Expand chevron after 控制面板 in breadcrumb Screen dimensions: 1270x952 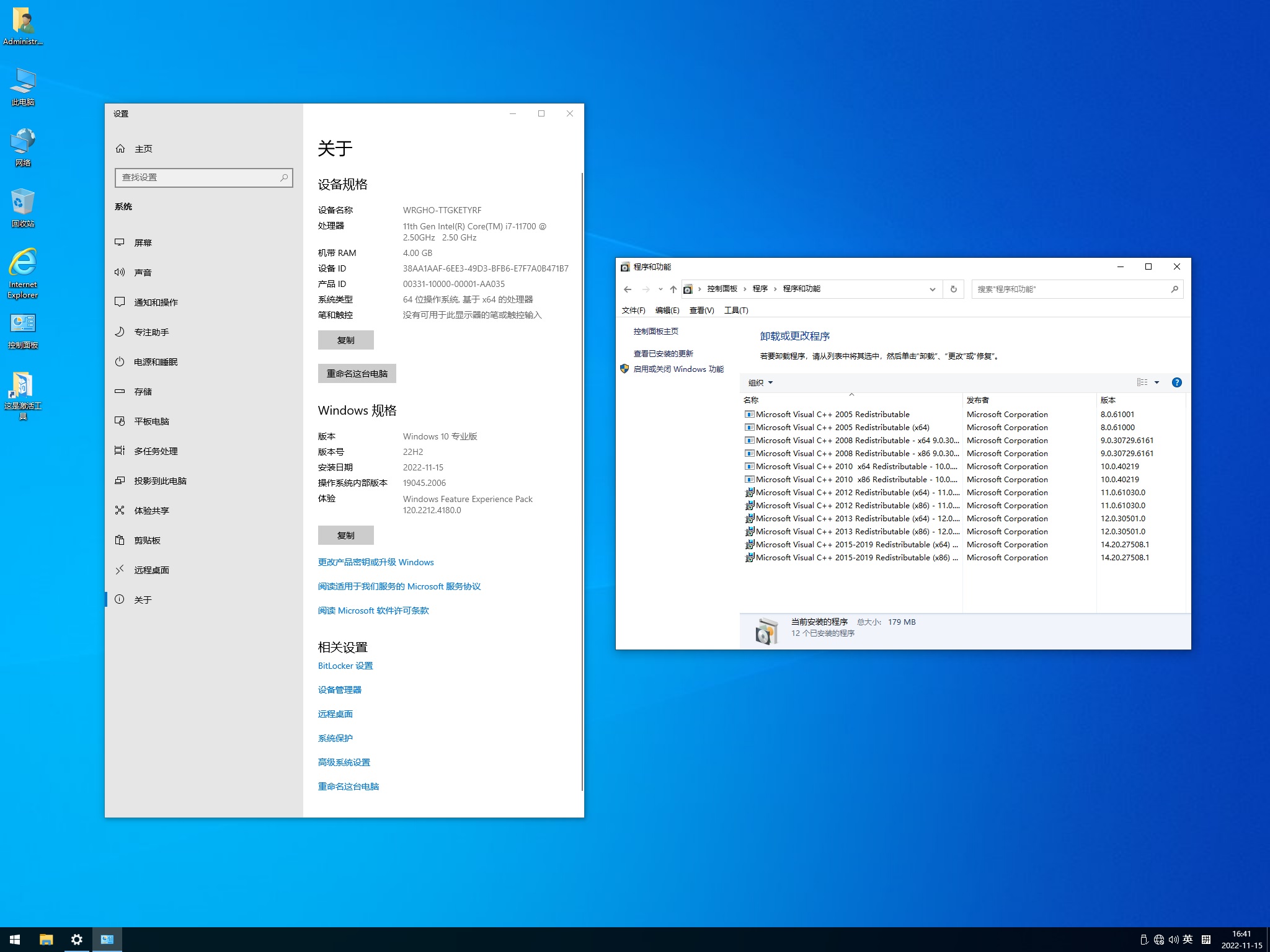point(745,289)
